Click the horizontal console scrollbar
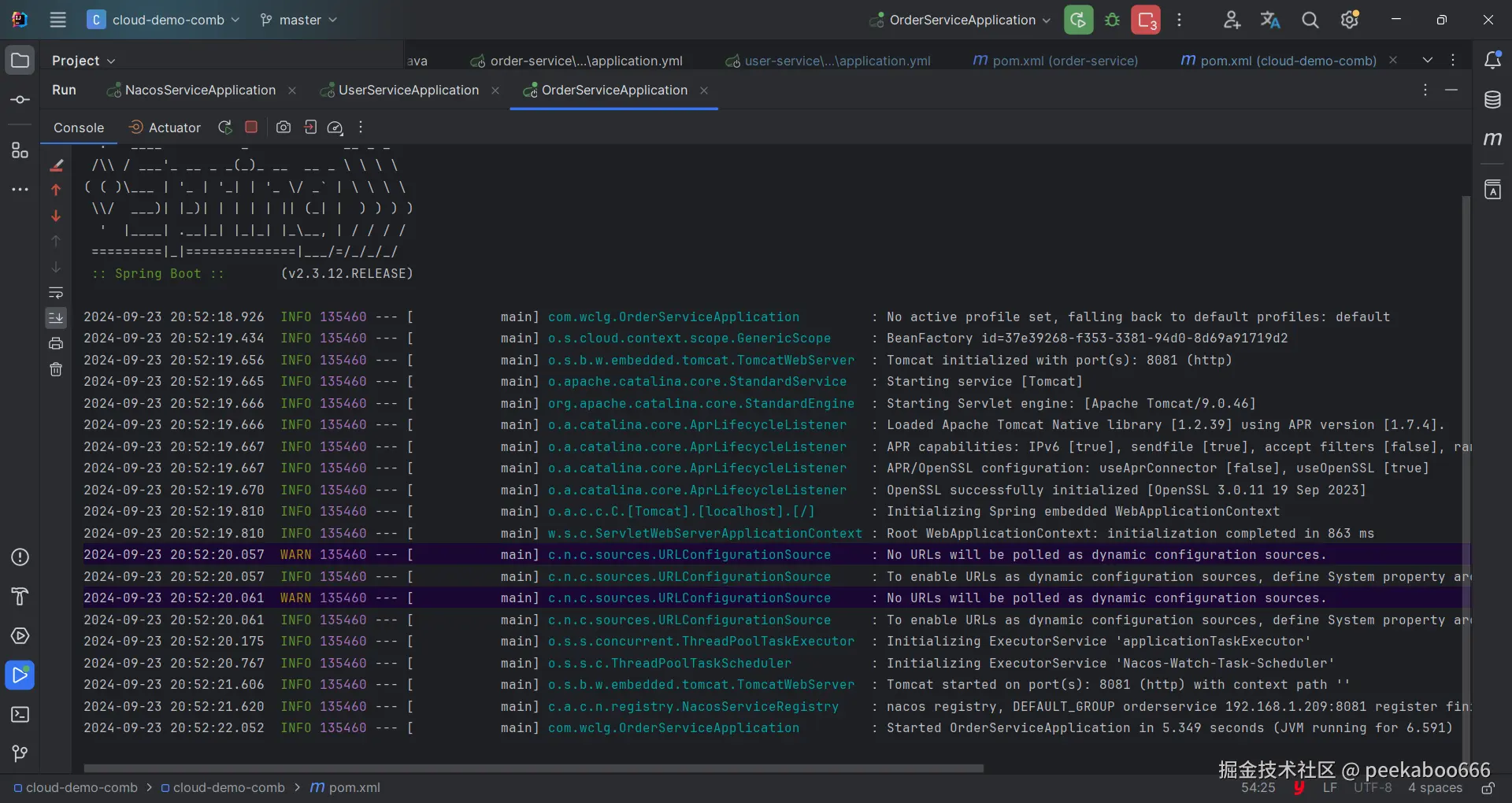The height and width of the screenshot is (803, 1512). [x=533, y=768]
